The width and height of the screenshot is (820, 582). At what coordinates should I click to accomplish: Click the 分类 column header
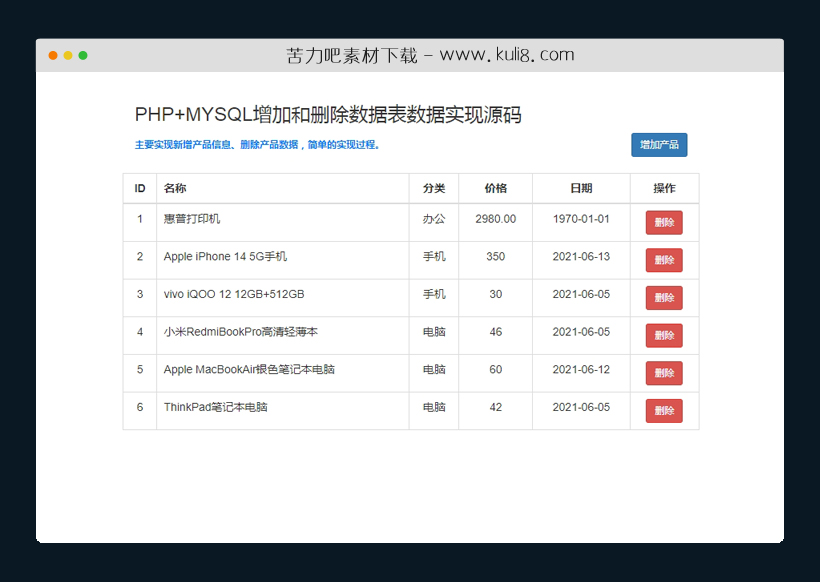tap(434, 188)
